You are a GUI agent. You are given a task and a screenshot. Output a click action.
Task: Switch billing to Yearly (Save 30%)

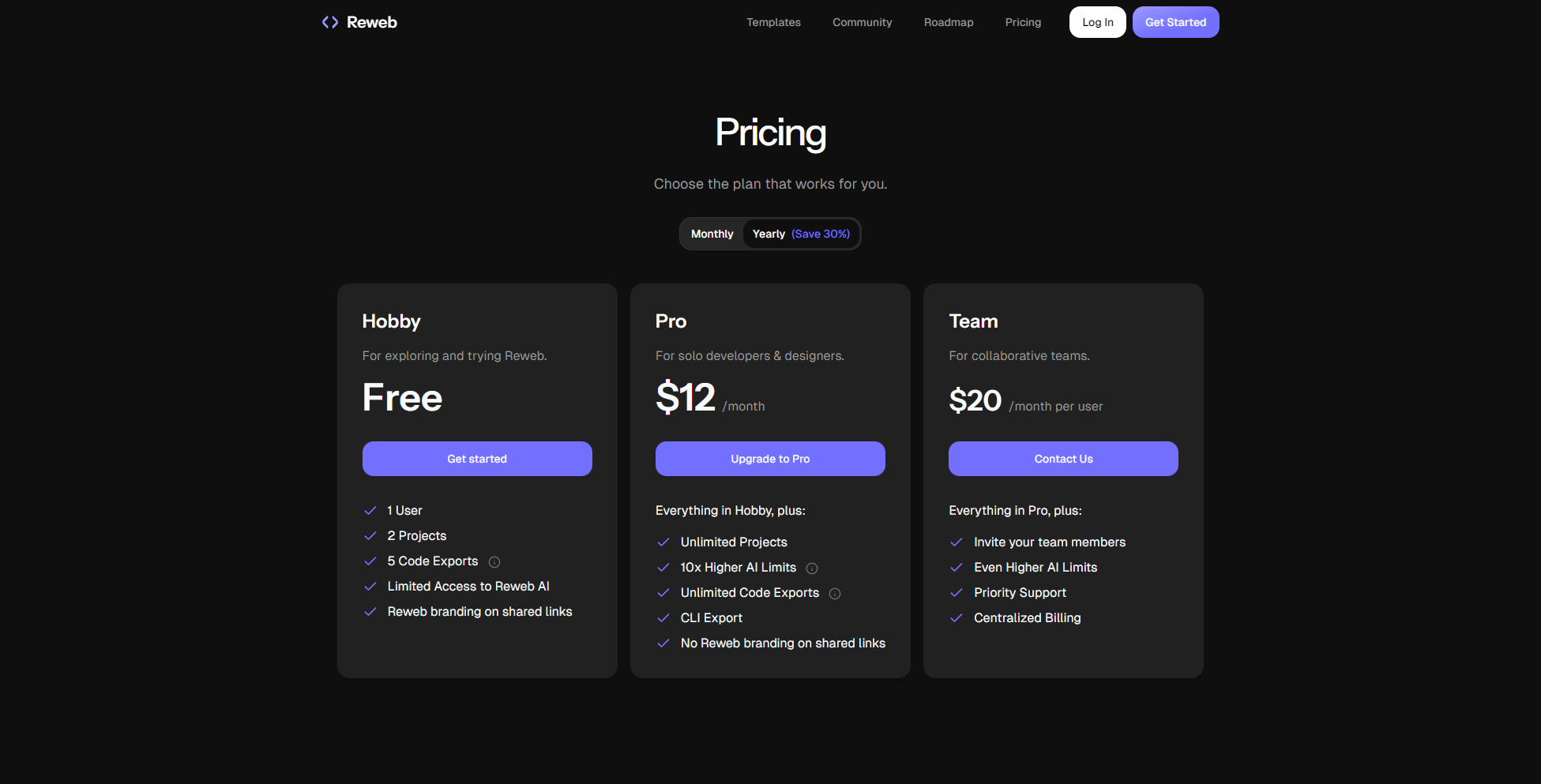(x=801, y=234)
